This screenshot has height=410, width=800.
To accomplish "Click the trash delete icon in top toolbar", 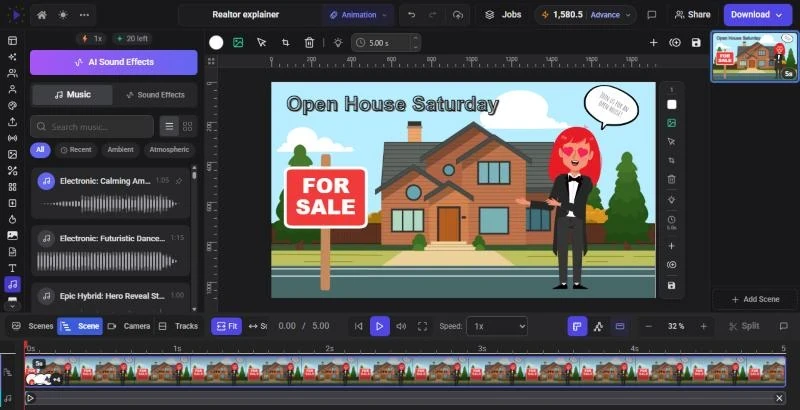I will pos(309,43).
